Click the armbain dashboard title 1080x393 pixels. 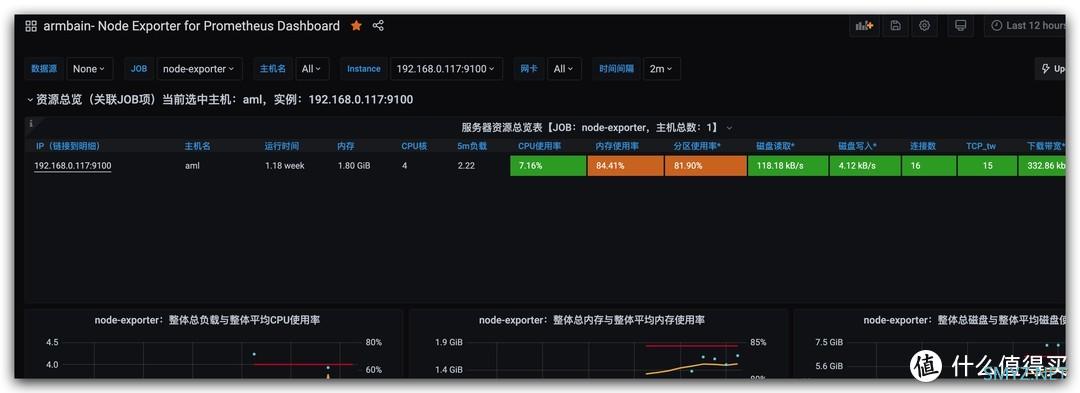coord(191,26)
